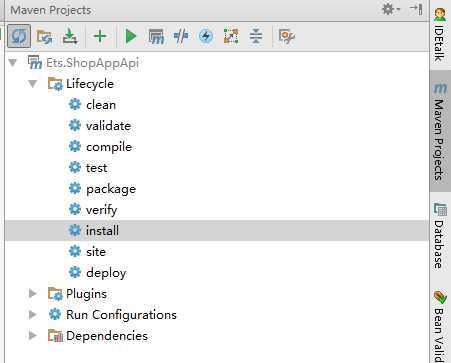Collapse the Lifecycle node
Screen dimensions: 451x363
[33, 84]
